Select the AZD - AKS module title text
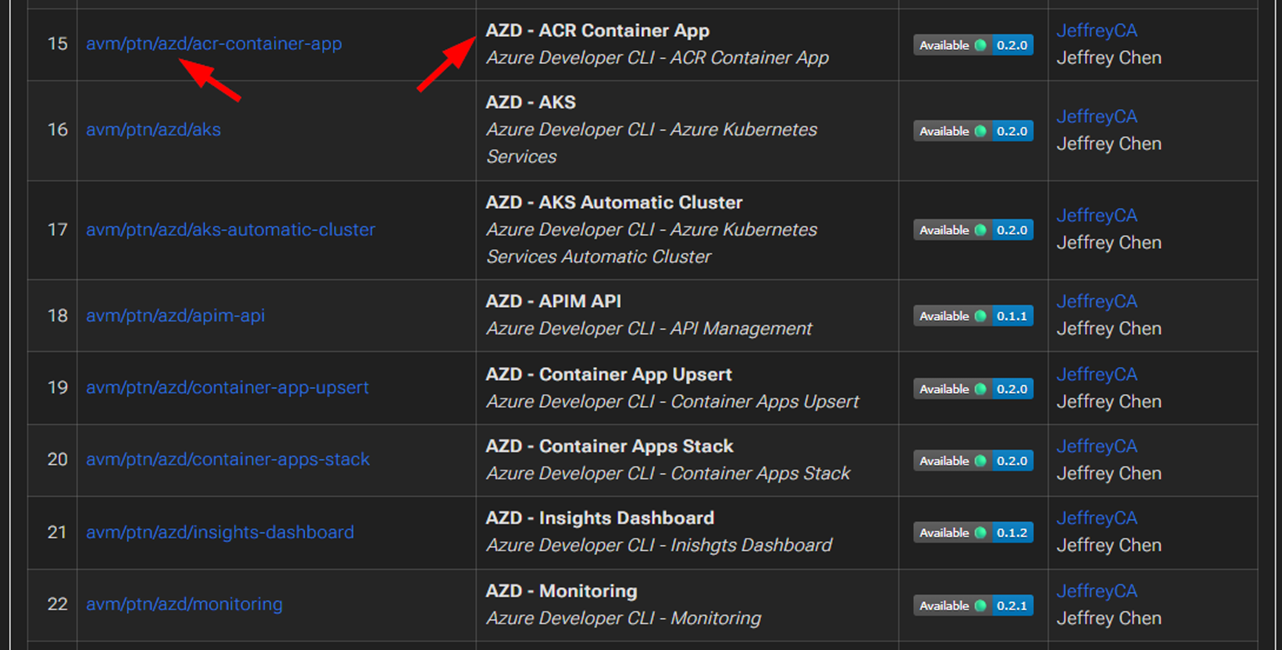This screenshot has height=650, width=1282. coord(530,102)
